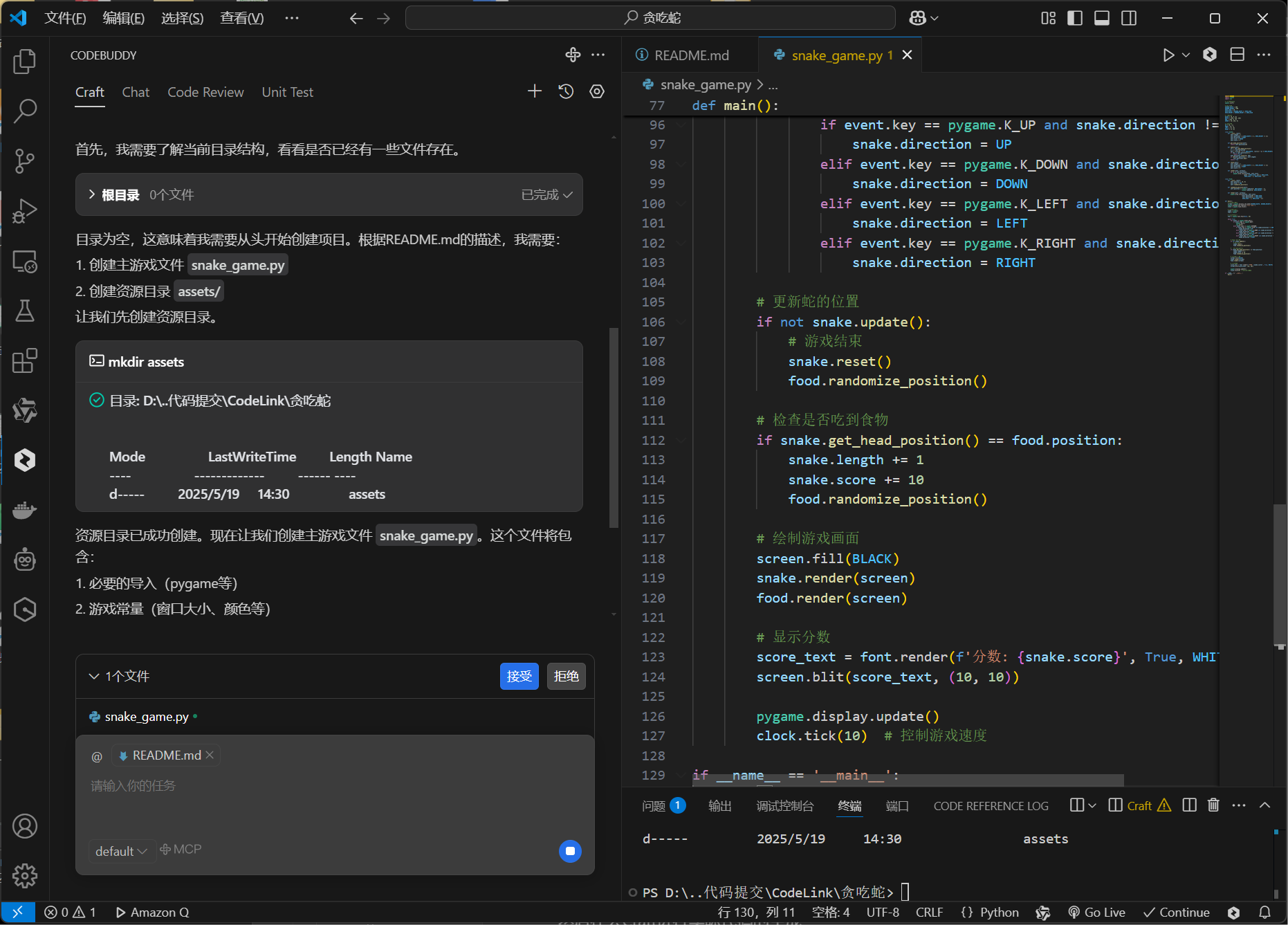Open the Extensions view in sidebar
The width and height of the screenshot is (1288, 925).
pos(25,360)
